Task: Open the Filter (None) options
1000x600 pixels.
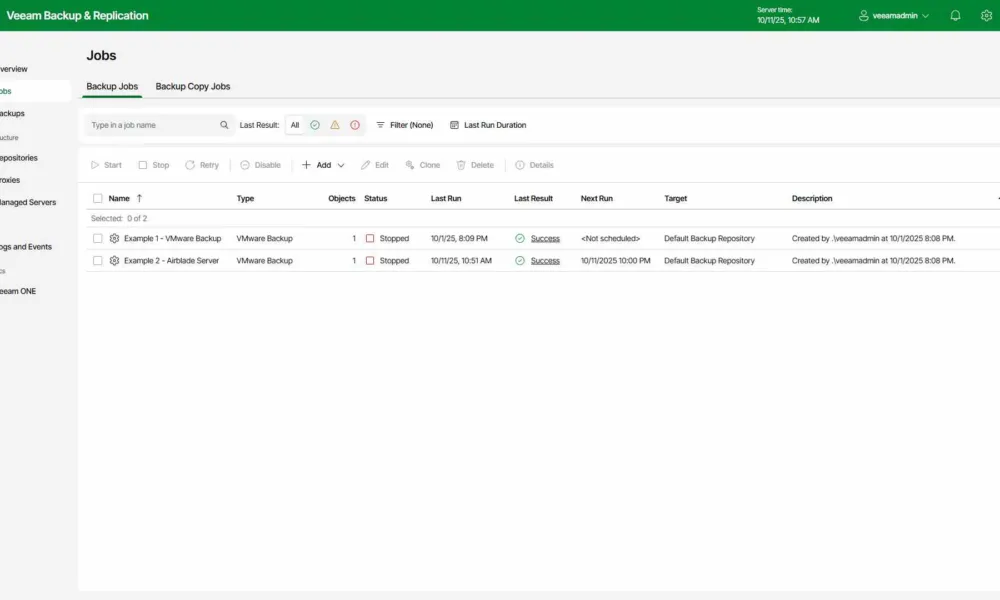Action: tap(404, 125)
